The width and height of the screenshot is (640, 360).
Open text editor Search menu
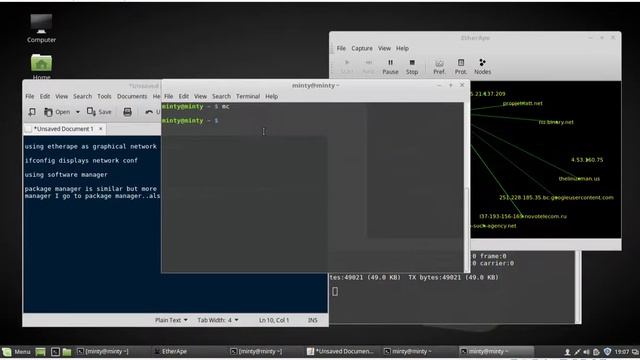pyautogui.click(x=82, y=96)
